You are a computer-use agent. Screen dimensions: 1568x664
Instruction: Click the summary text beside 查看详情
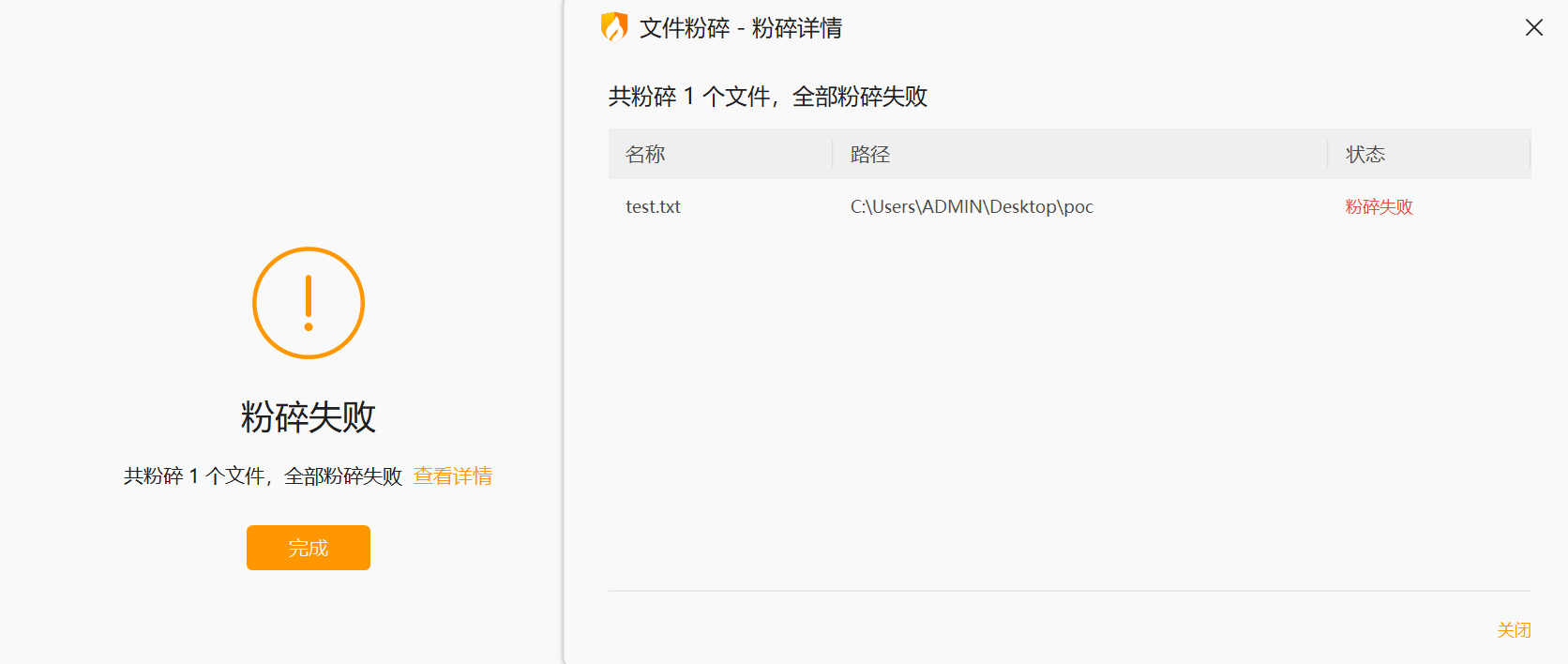pyautogui.click(x=263, y=476)
